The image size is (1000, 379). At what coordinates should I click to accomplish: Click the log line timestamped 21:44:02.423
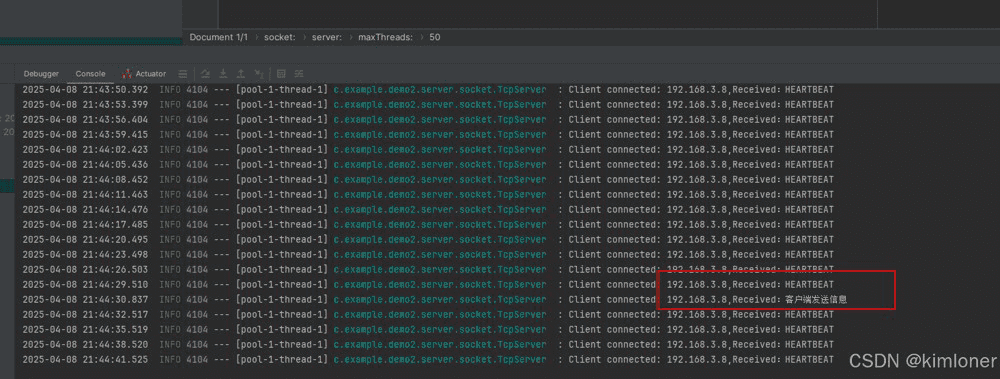(x=428, y=149)
